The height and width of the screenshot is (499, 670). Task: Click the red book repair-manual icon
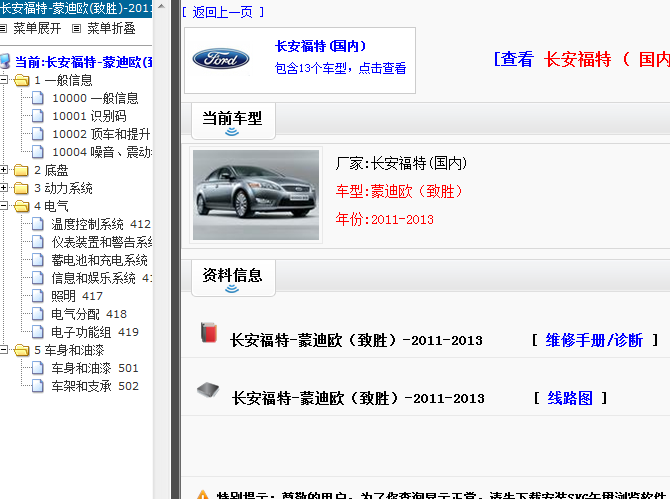point(209,333)
